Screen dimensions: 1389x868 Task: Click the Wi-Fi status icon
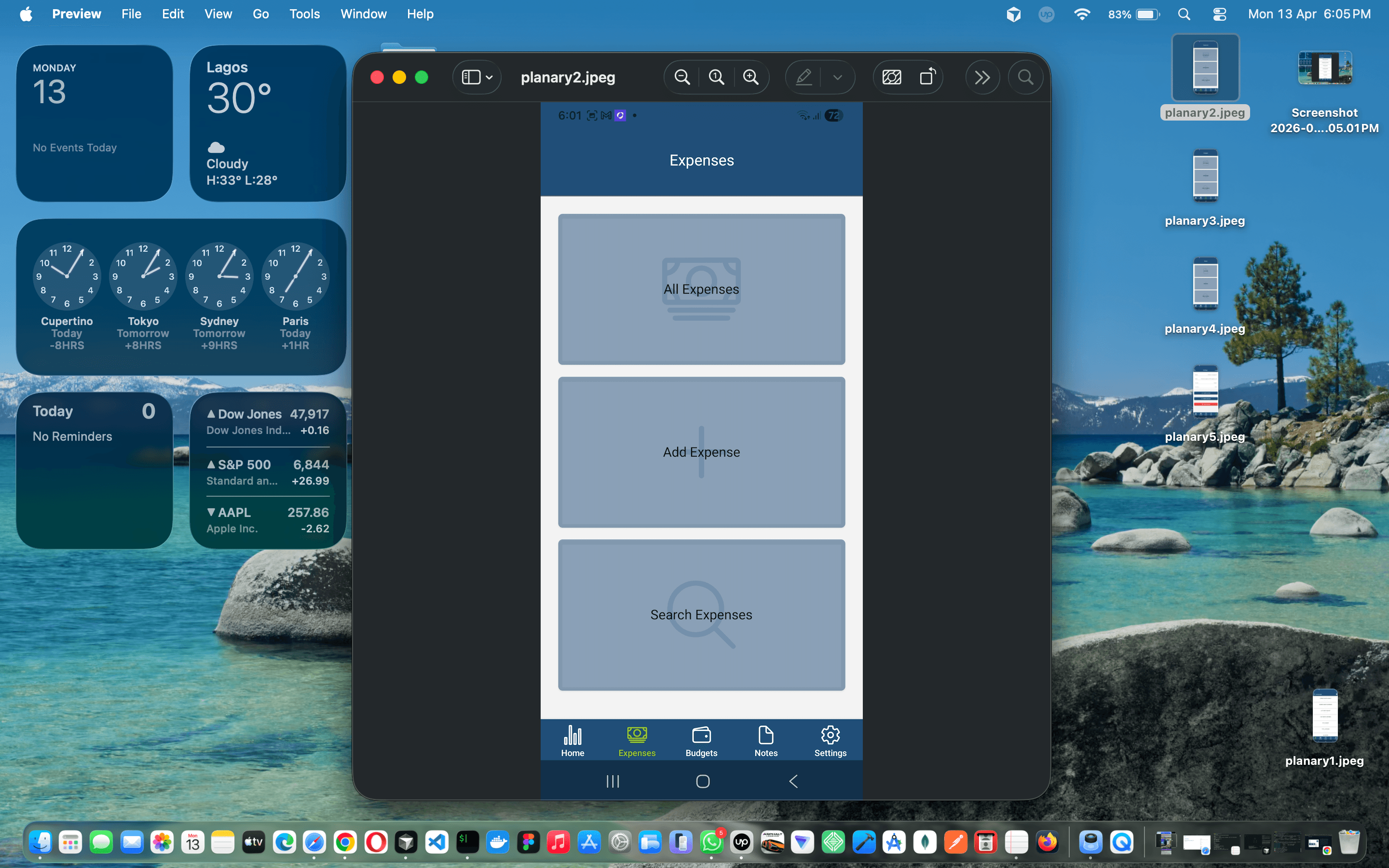[1081, 14]
